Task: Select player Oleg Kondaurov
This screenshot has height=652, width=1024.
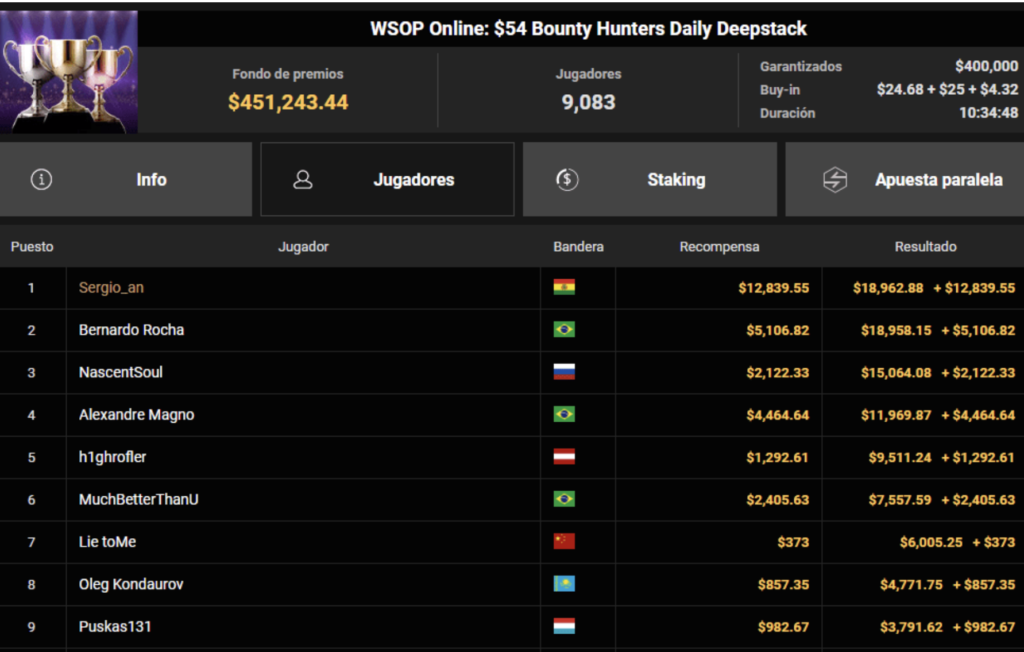Action: tap(131, 584)
